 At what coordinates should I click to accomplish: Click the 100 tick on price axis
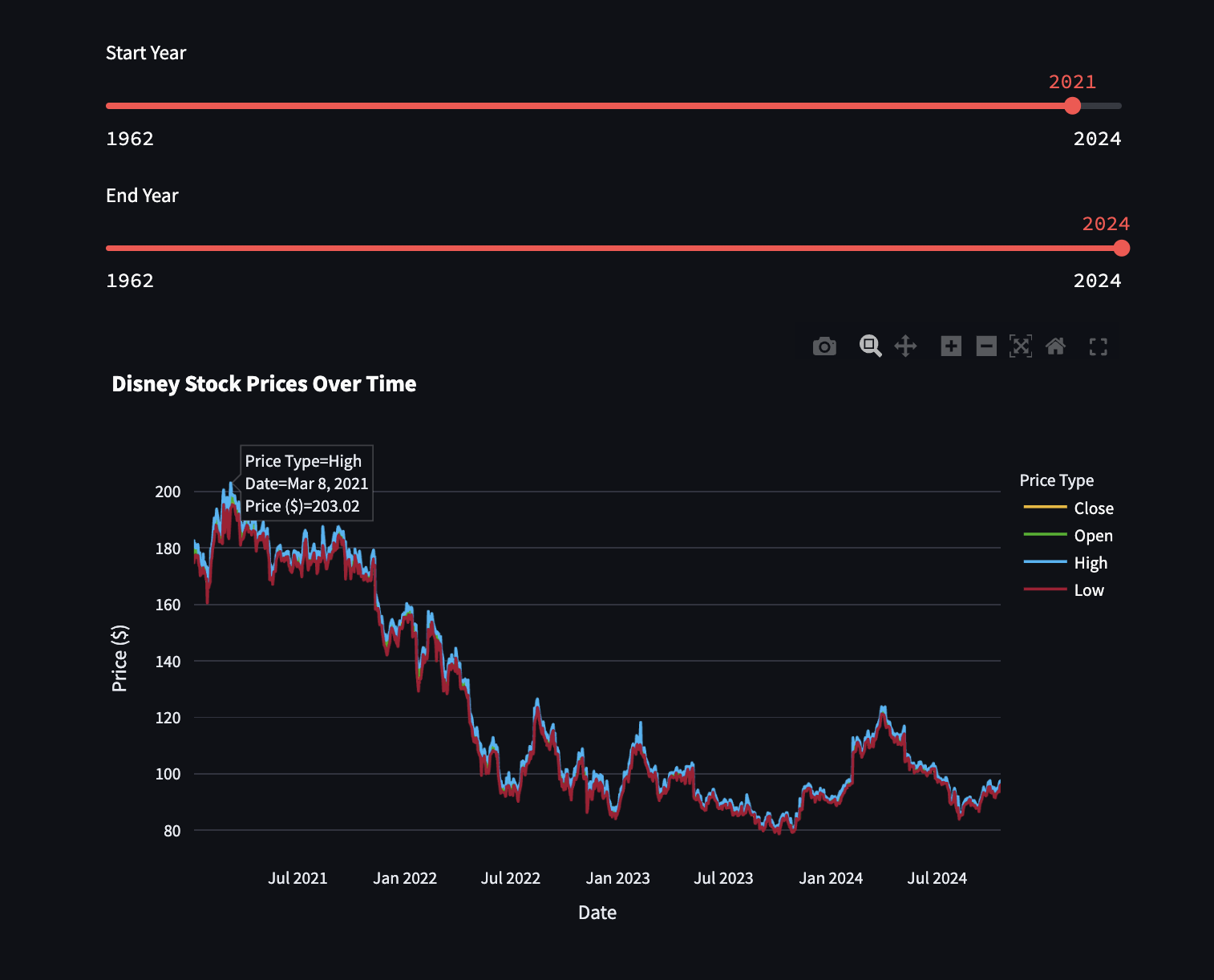coord(168,774)
